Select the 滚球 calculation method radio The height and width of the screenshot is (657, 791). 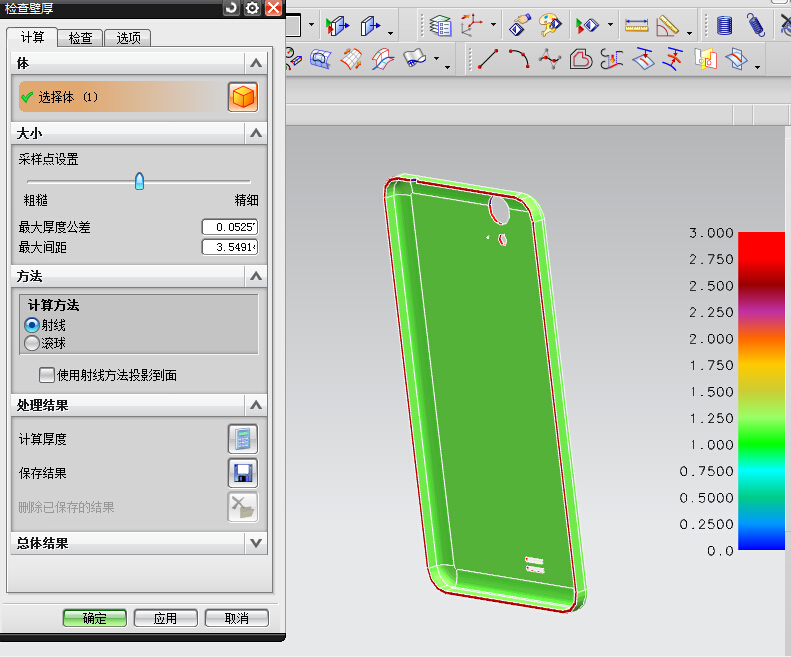click(32, 343)
